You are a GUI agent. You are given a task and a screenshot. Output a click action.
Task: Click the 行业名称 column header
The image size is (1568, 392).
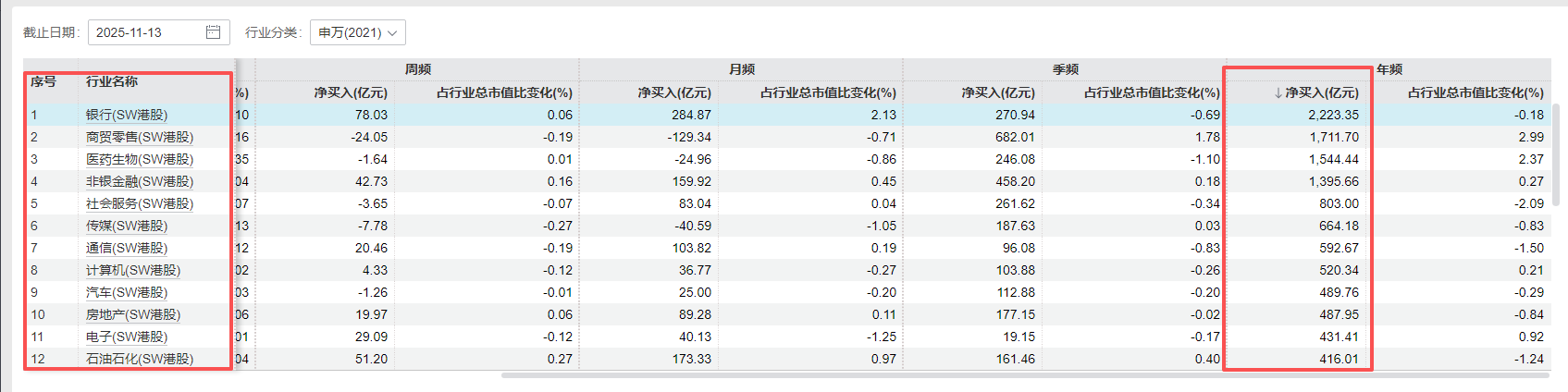coord(112,81)
